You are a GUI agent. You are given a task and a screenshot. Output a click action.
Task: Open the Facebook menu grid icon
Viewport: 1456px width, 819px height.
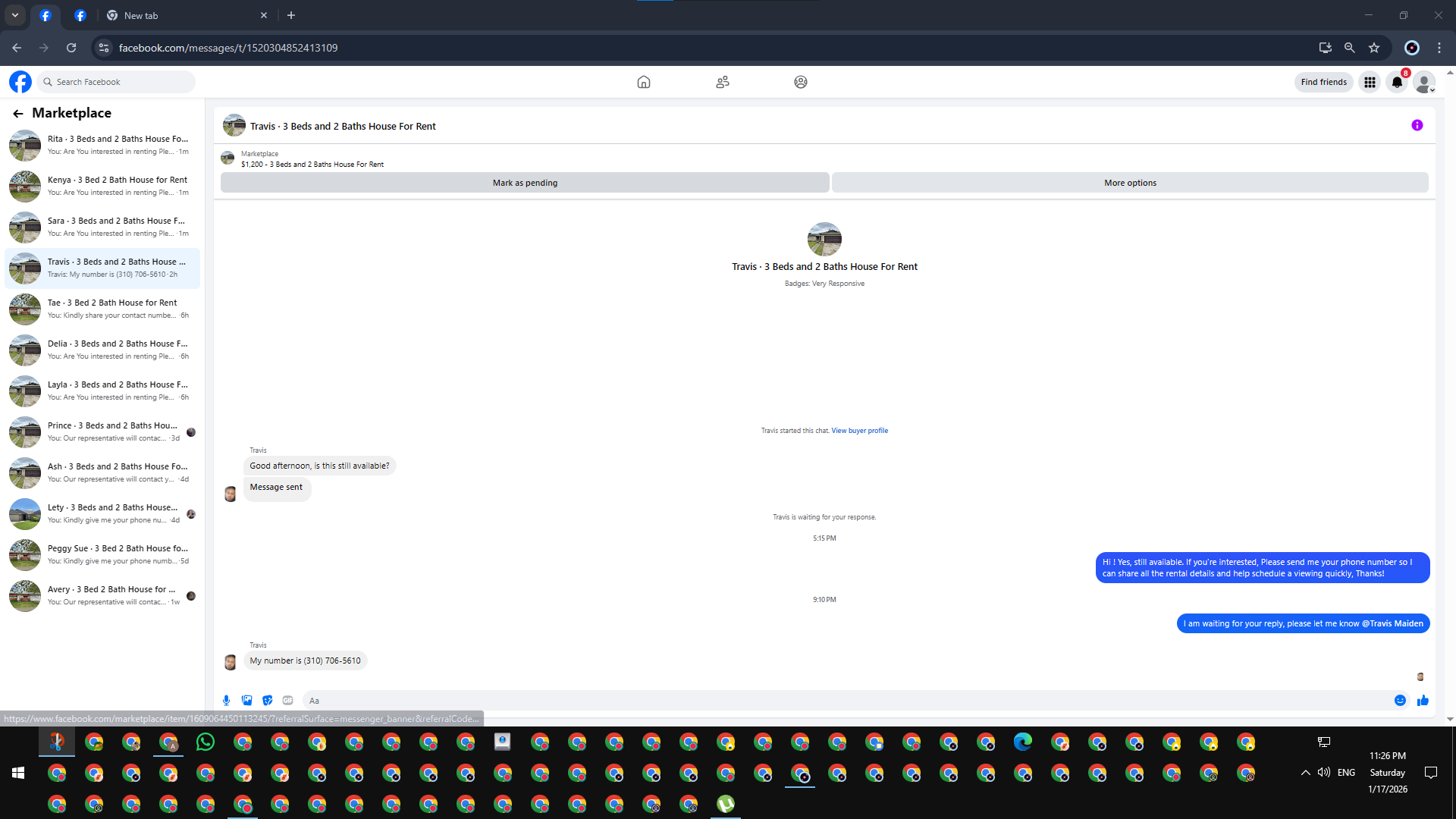point(1370,82)
